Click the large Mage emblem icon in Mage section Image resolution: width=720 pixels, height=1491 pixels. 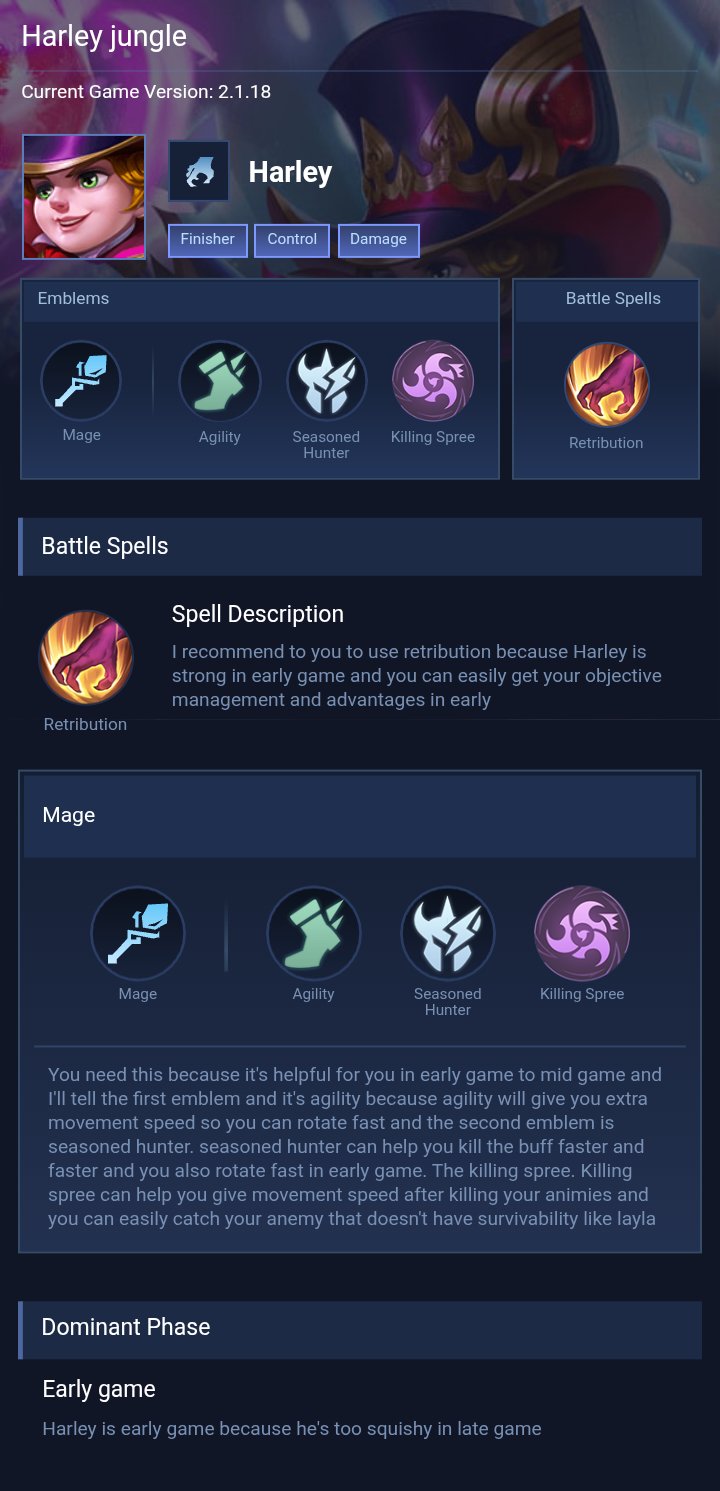[138, 934]
